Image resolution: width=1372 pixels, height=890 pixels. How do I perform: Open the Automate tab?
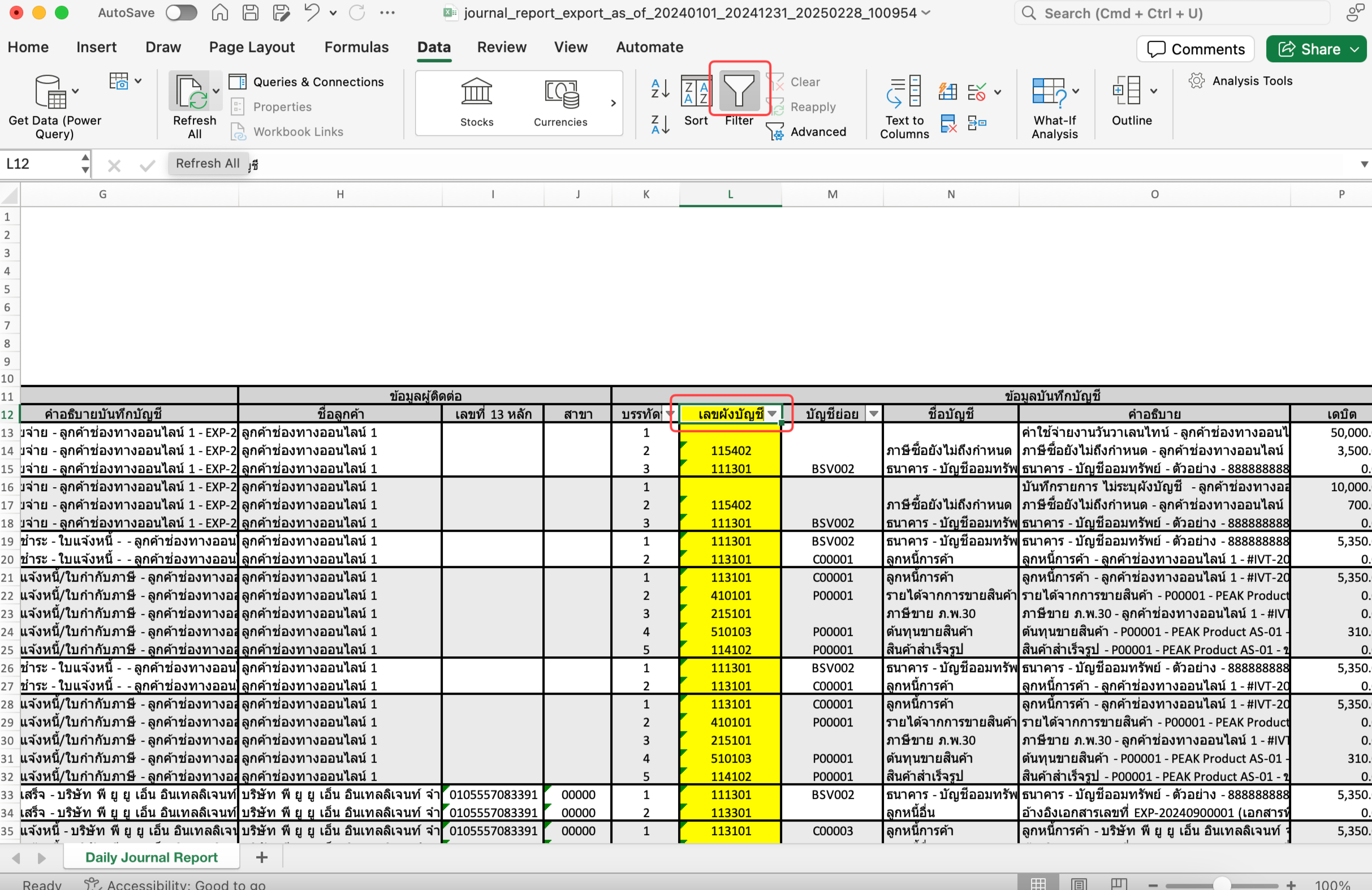tap(650, 48)
